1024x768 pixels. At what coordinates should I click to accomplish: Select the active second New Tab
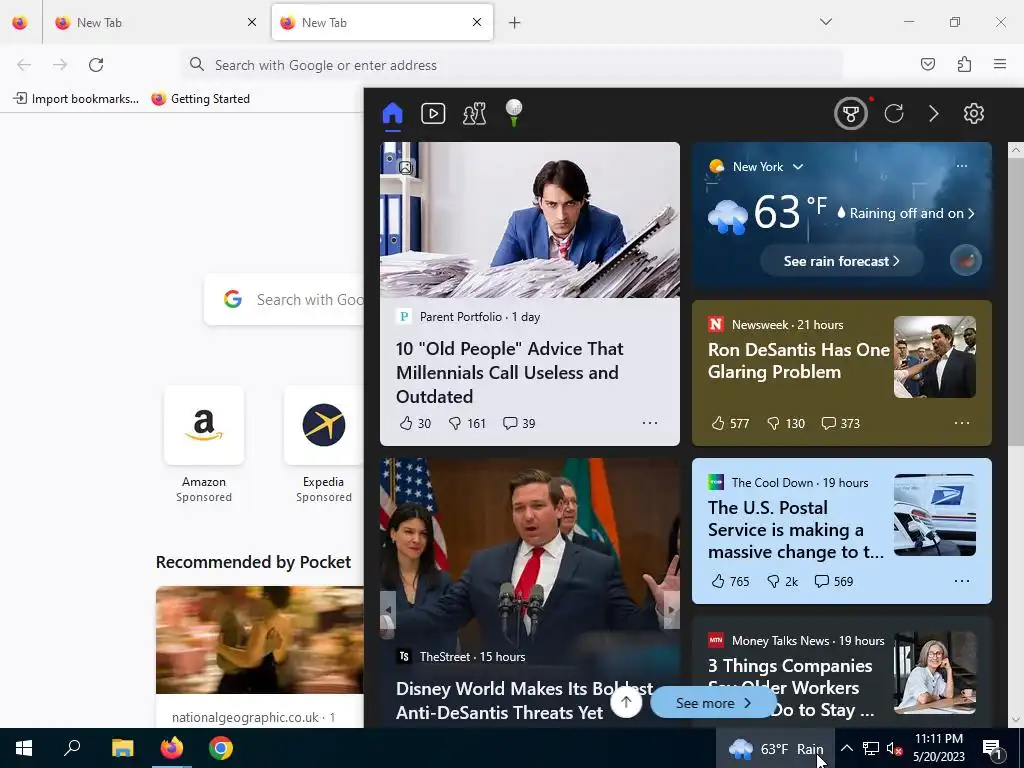(x=382, y=22)
